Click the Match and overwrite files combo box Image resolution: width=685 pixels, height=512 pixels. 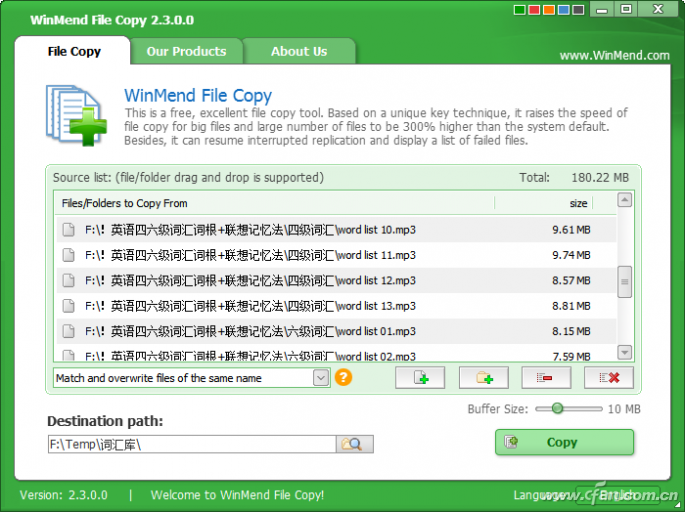(191, 378)
